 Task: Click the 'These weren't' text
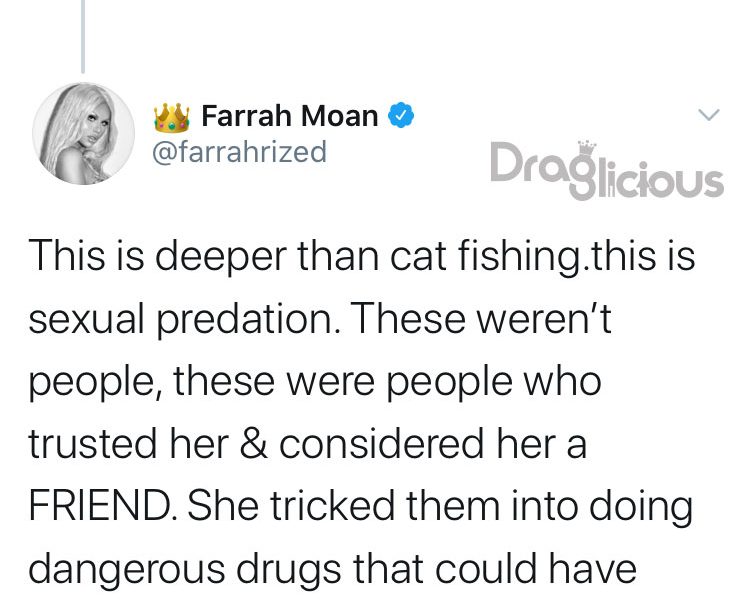(482, 319)
